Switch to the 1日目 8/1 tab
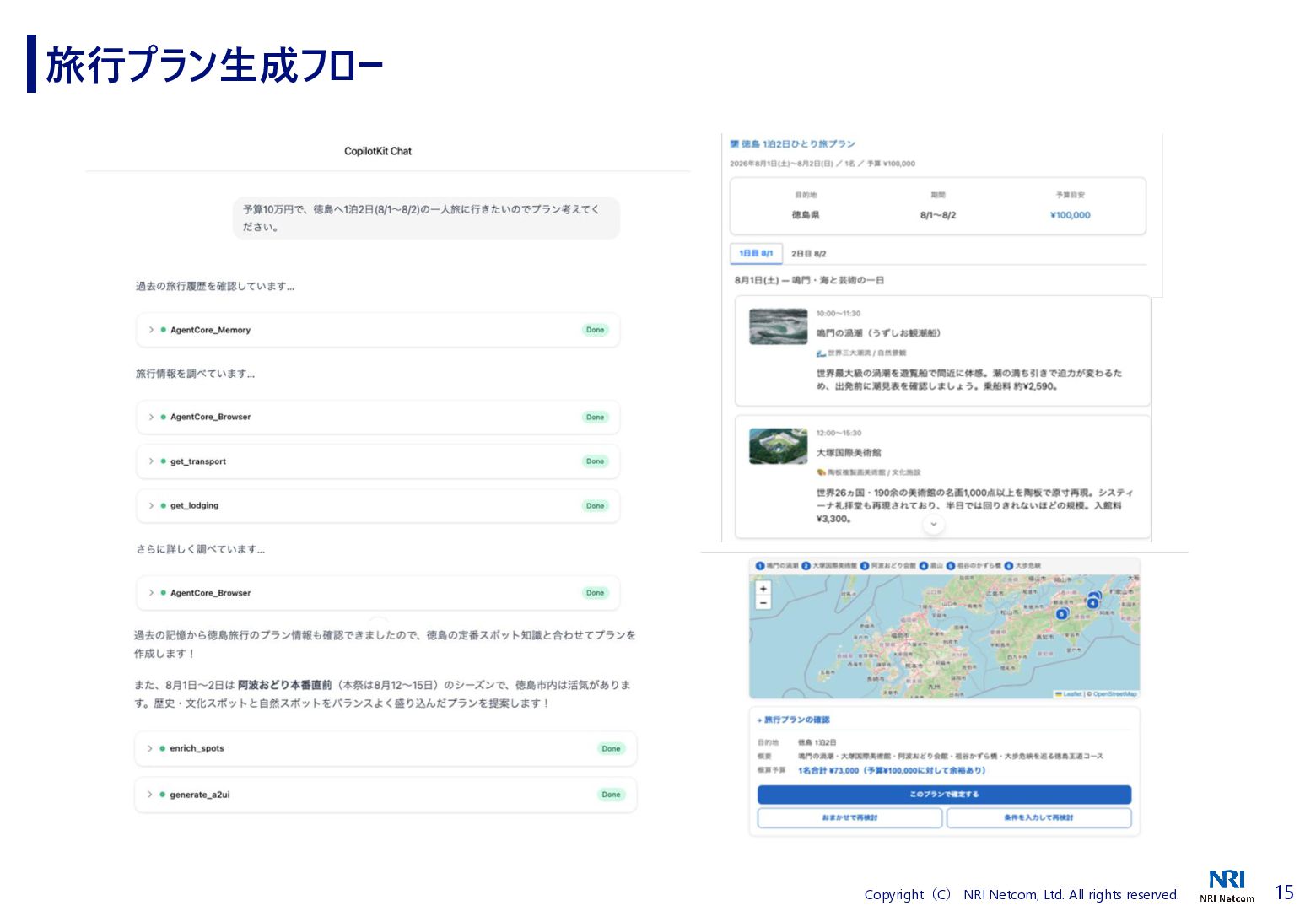1316x911 pixels. click(756, 253)
